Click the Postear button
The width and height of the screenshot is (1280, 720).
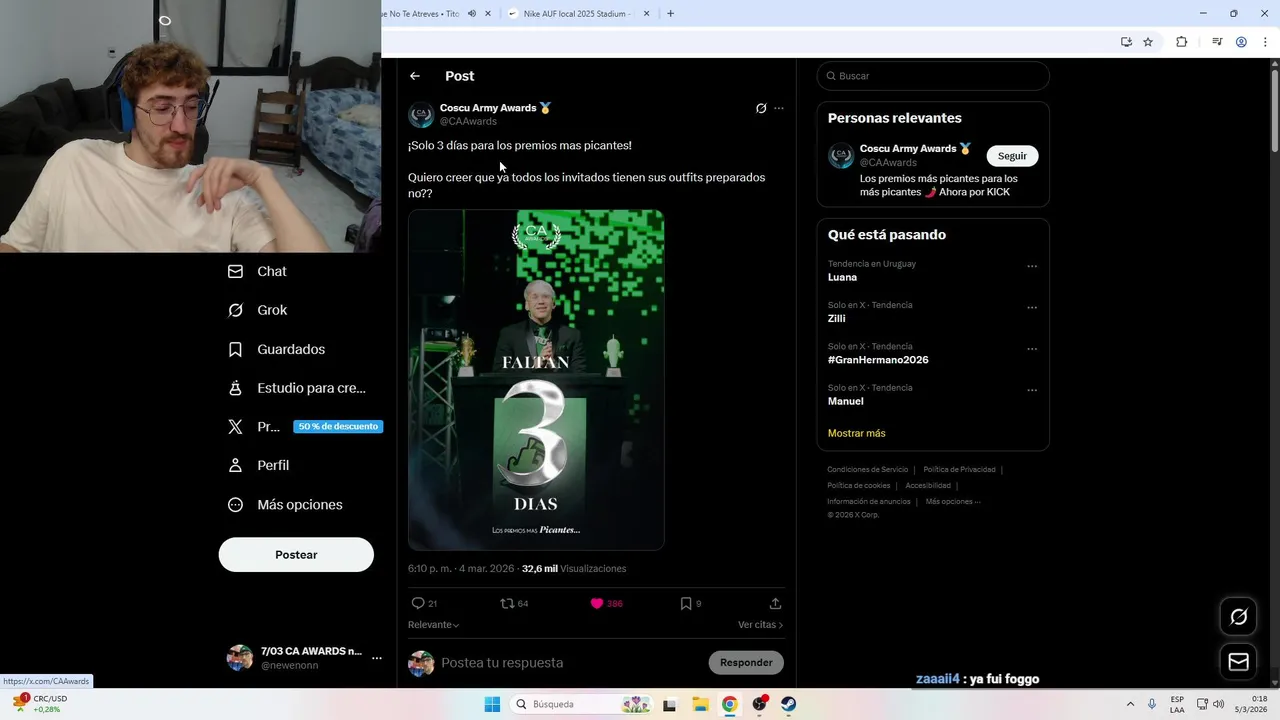296,555
